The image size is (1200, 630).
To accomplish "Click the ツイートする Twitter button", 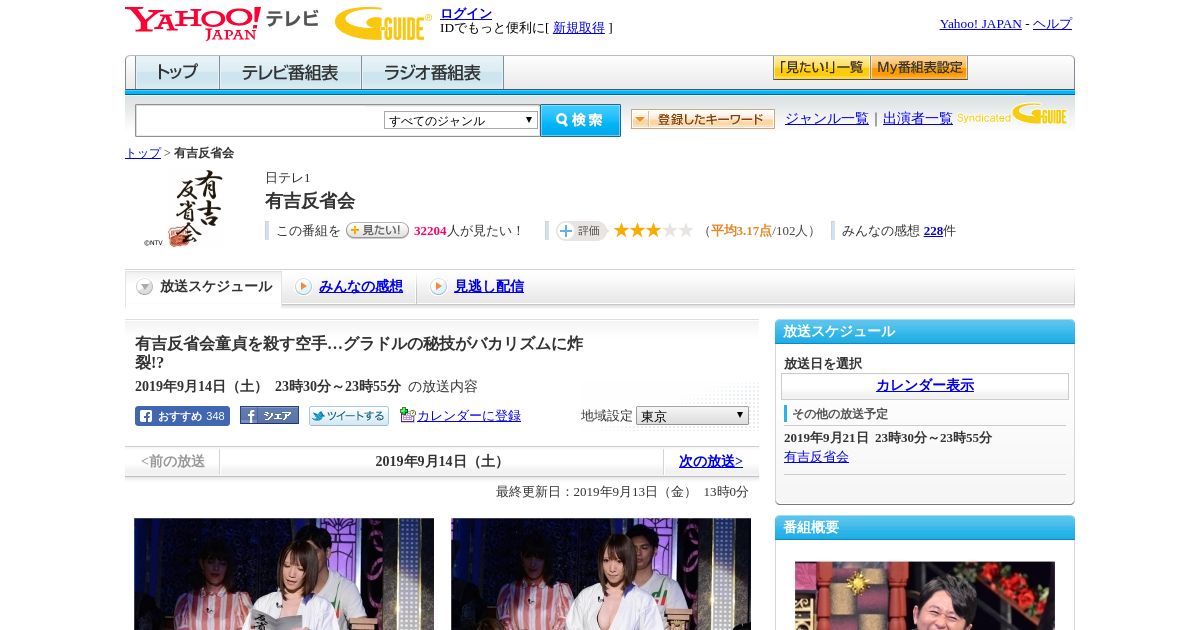I will pos(348,416).
